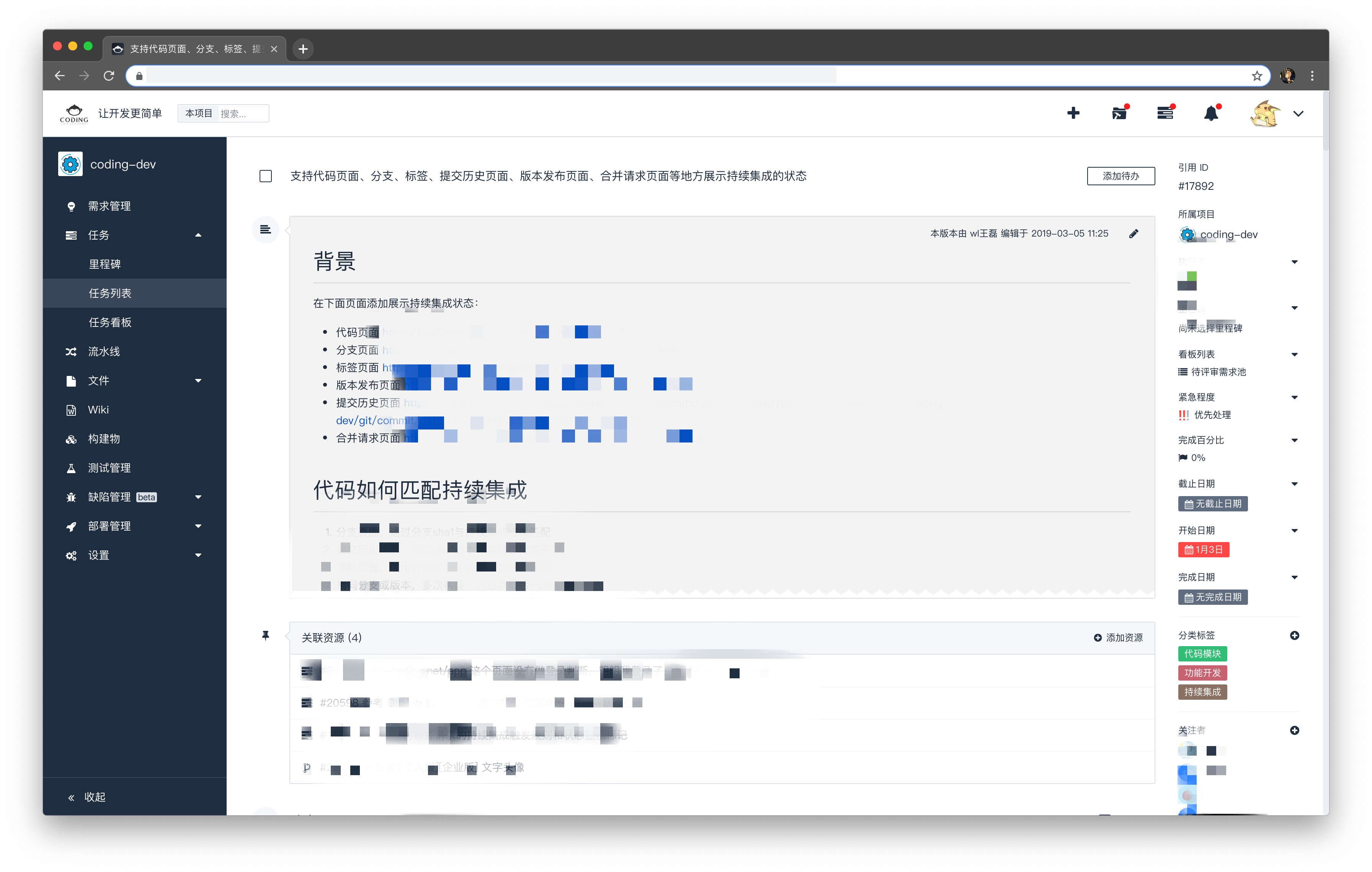Open Wiki in the sidebar
The width and height of the screenshot is (1372, 872).
(x=98, y=410)
